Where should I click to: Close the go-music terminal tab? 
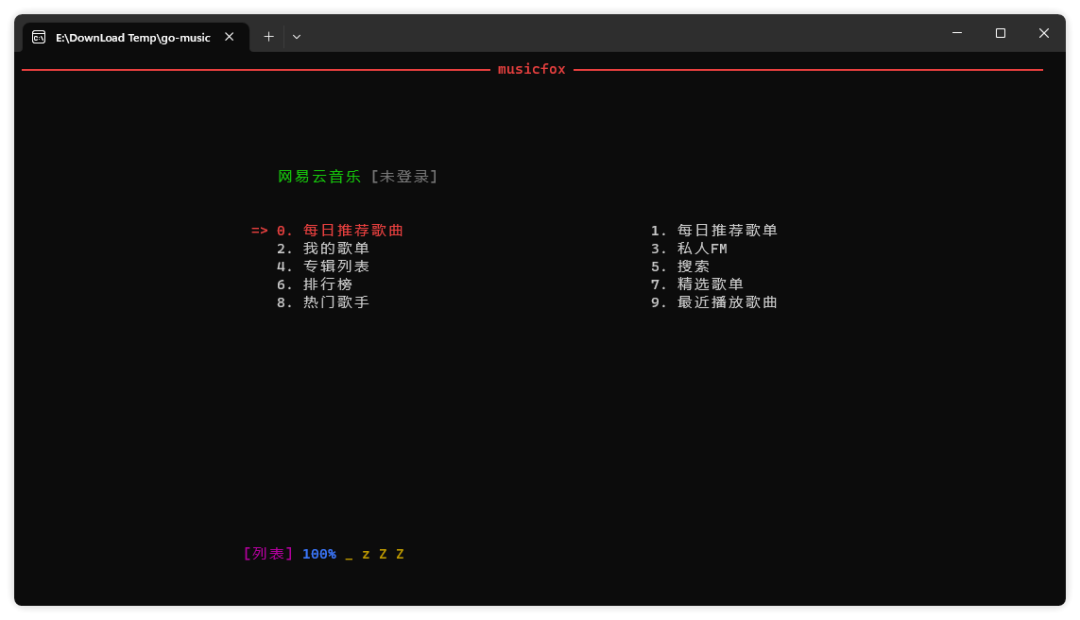pyautogui.click(x=229, y=37)
